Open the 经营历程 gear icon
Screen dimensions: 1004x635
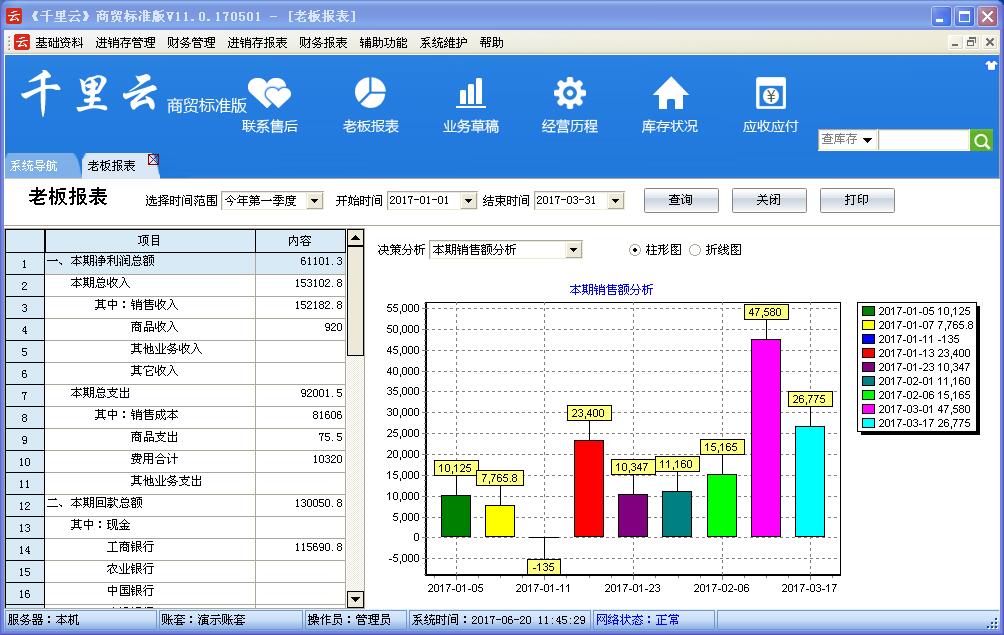click(570, 93)
